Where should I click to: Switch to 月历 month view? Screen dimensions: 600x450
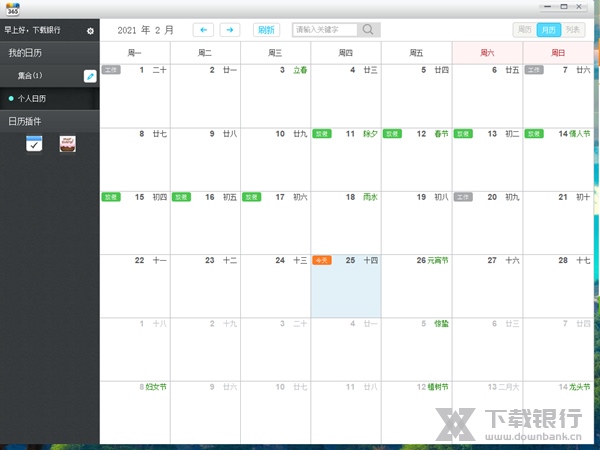click(x=550, y=30)
